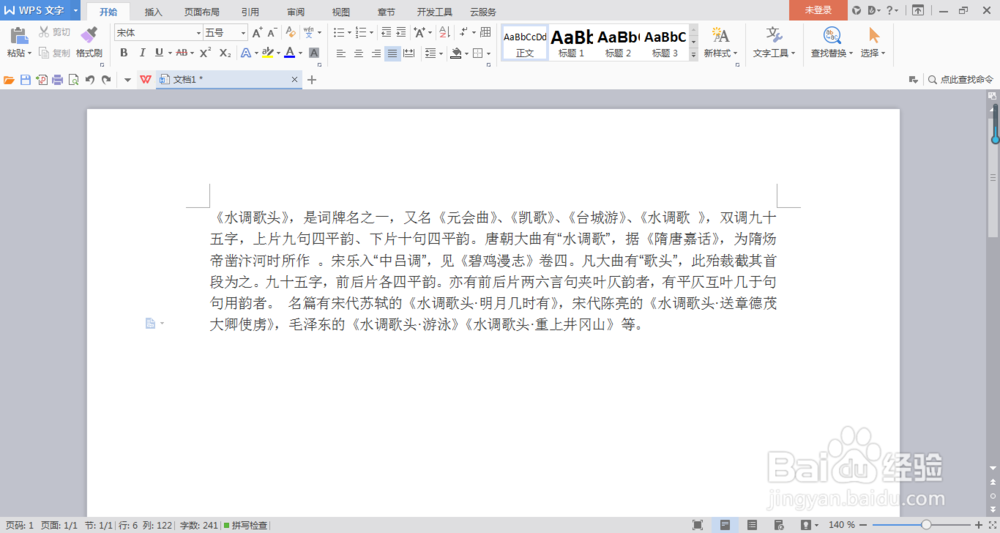Toggle strikethrough AB formatting
The height and width of the screenshot is (533, 1000).
pos(182,53)
